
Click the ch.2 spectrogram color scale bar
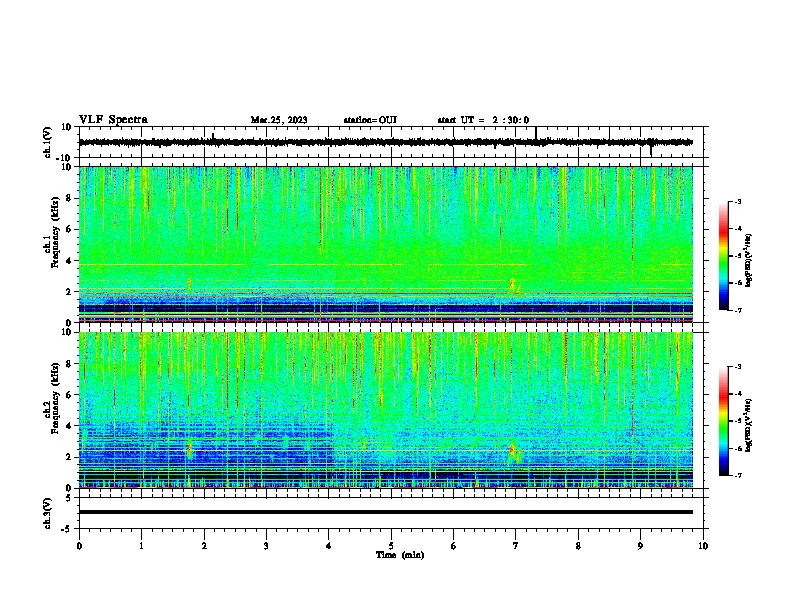pyautogui.click(x=724, y=421)
